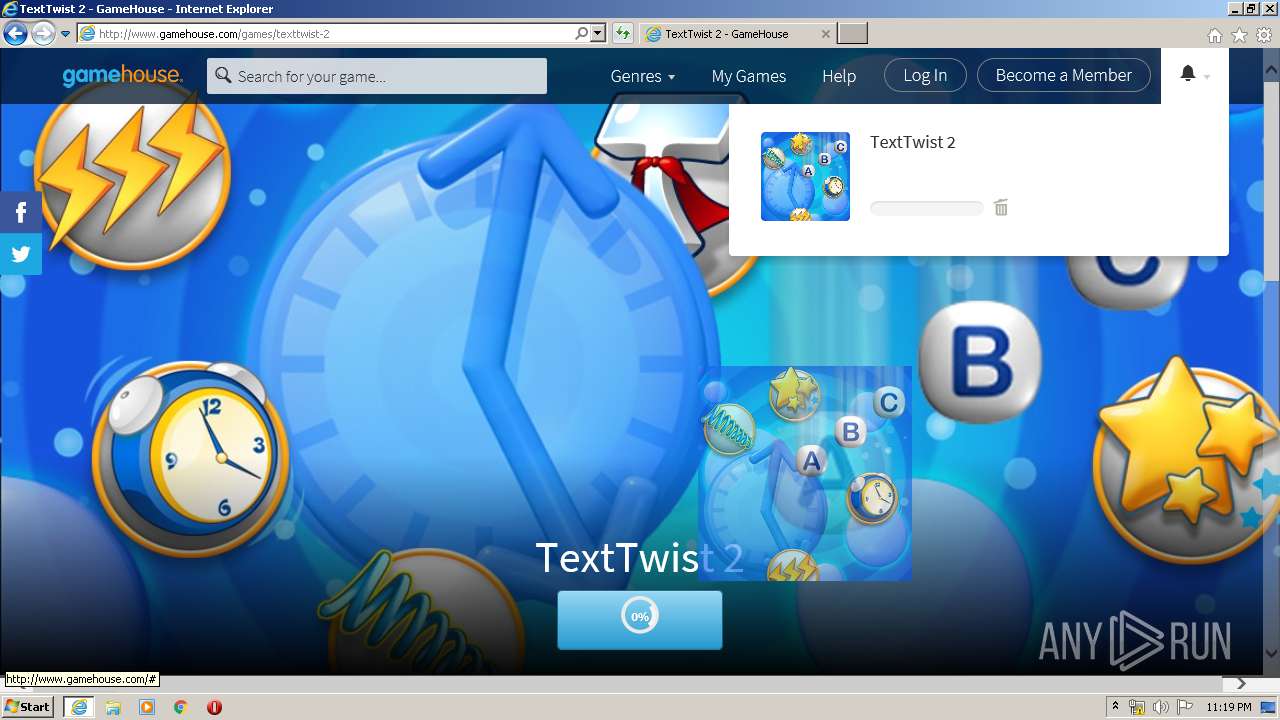Screen dimensions: 1280x720
Task: Click address bar search magnifier
Action: [582, 34]
